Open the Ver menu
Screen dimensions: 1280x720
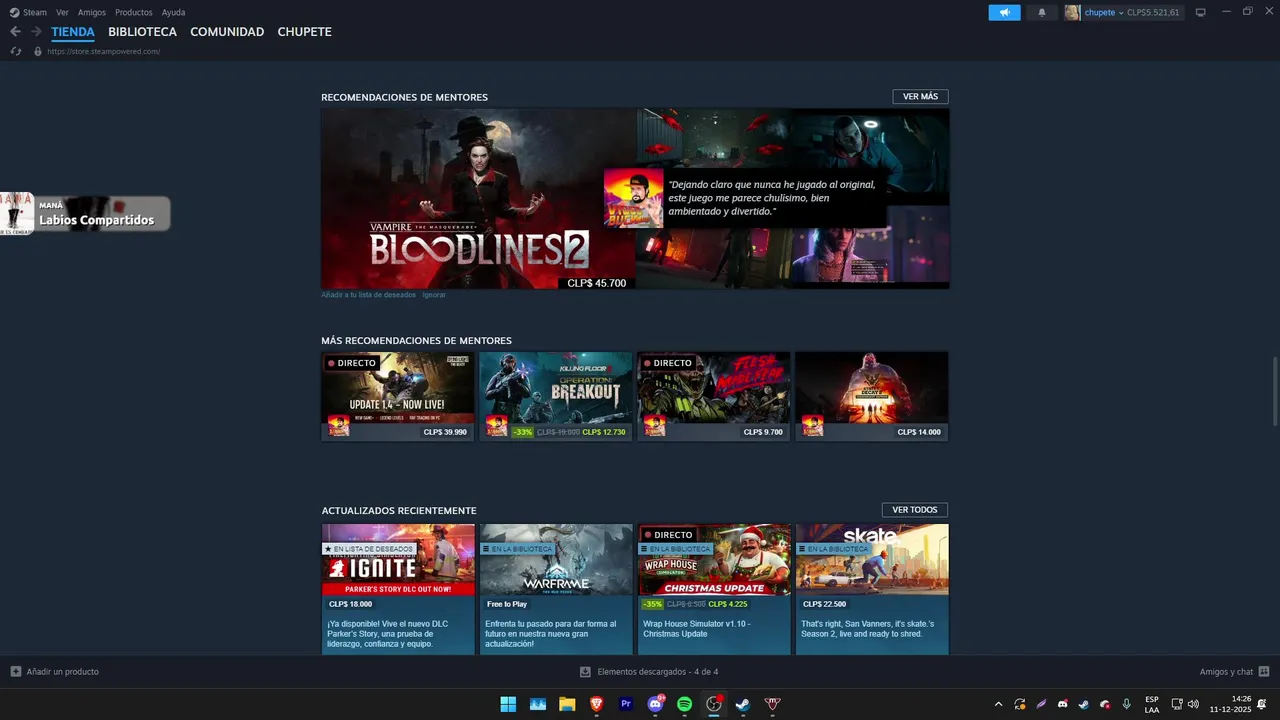tap(62, 12)
